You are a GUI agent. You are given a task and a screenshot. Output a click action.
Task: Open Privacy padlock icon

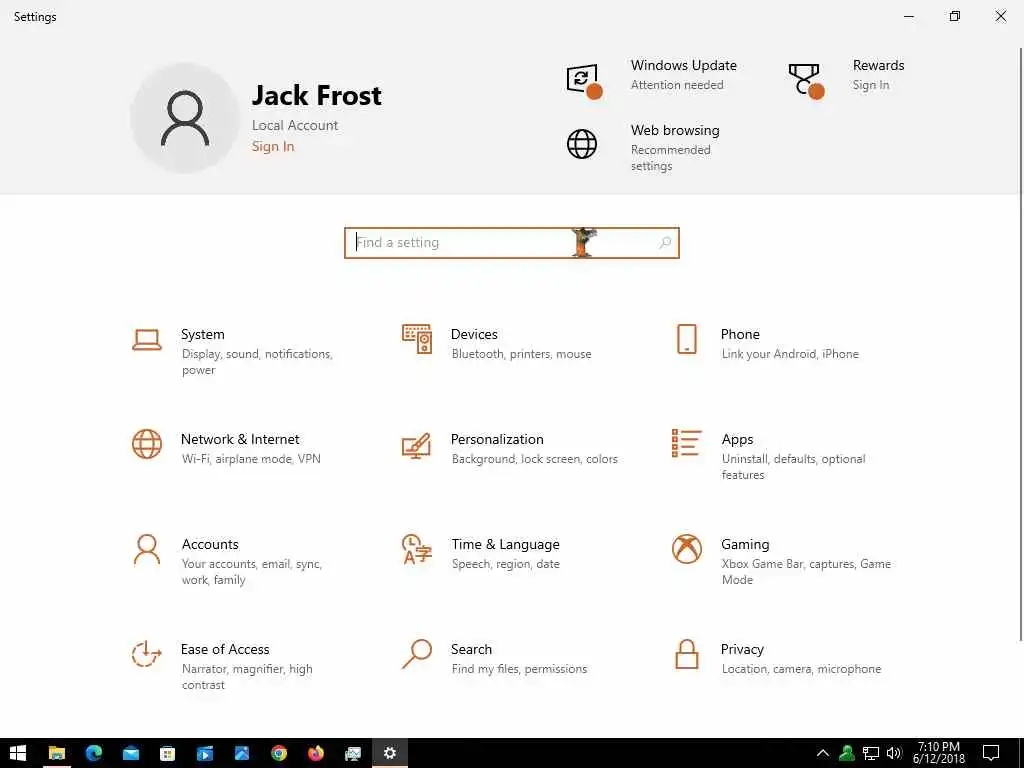(x=687, y=654)
